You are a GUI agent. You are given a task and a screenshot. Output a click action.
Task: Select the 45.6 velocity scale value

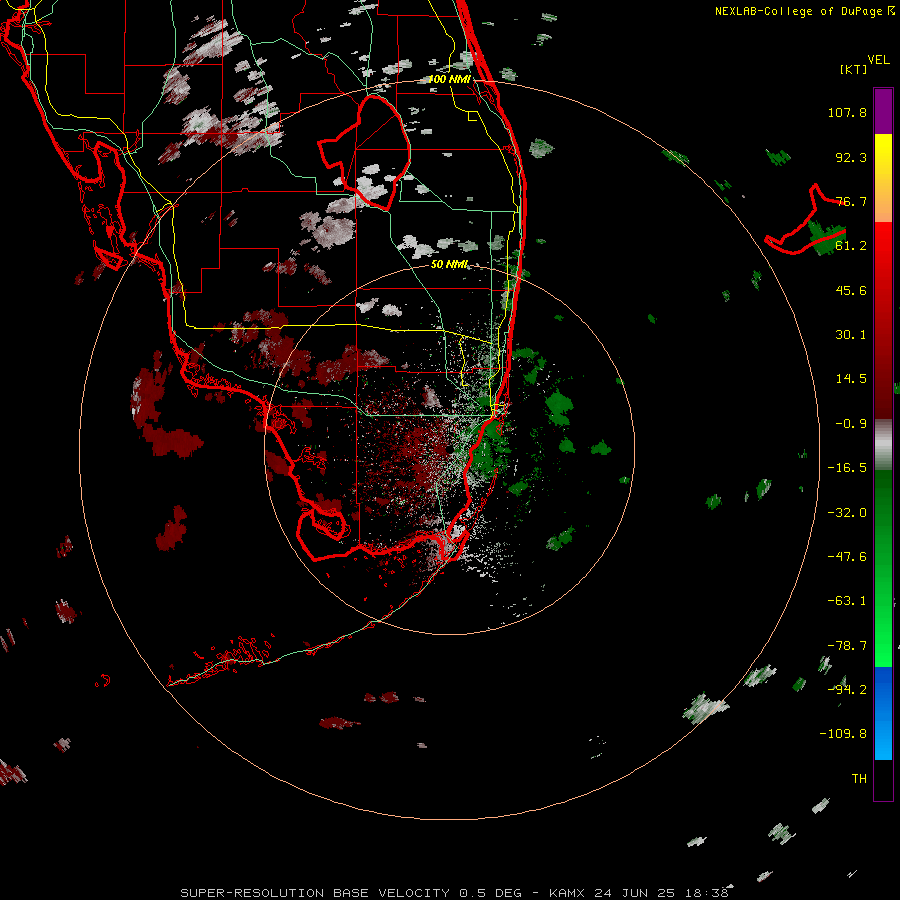pos(851,290)
